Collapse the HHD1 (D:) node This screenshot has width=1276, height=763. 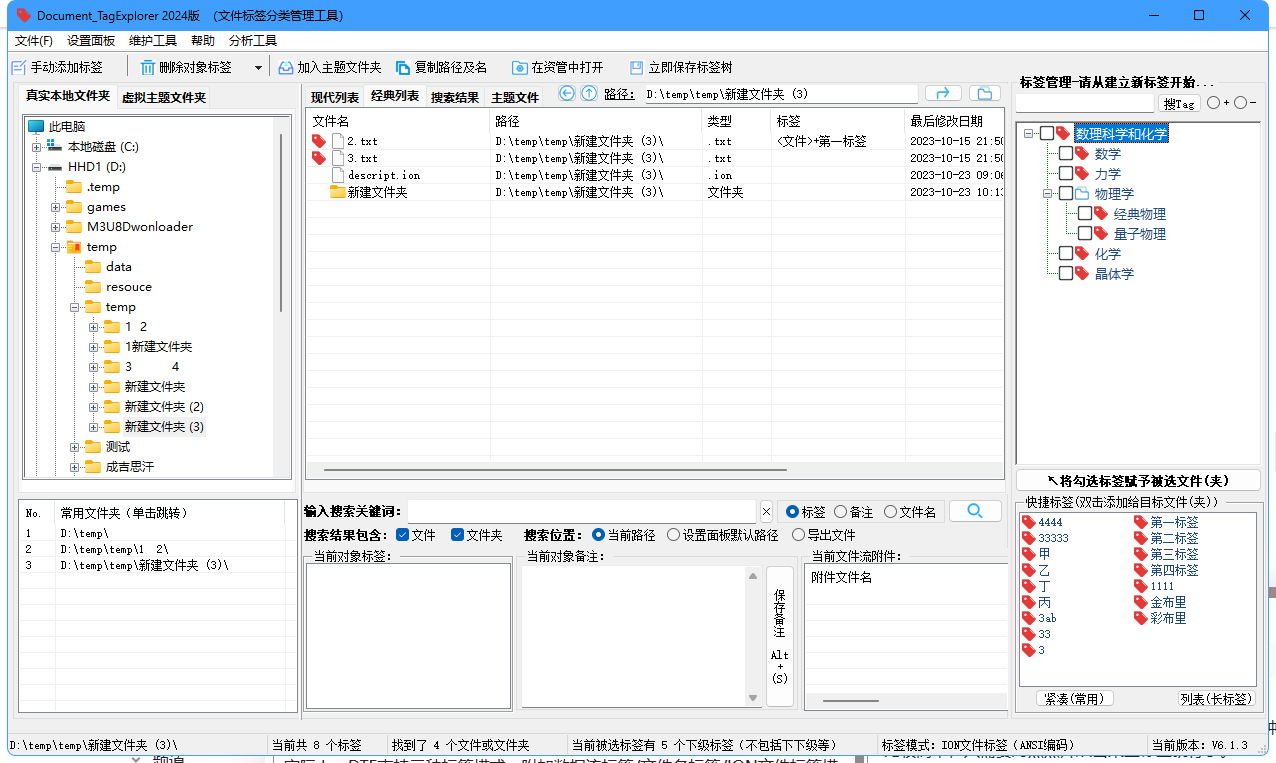pos(36,167)
